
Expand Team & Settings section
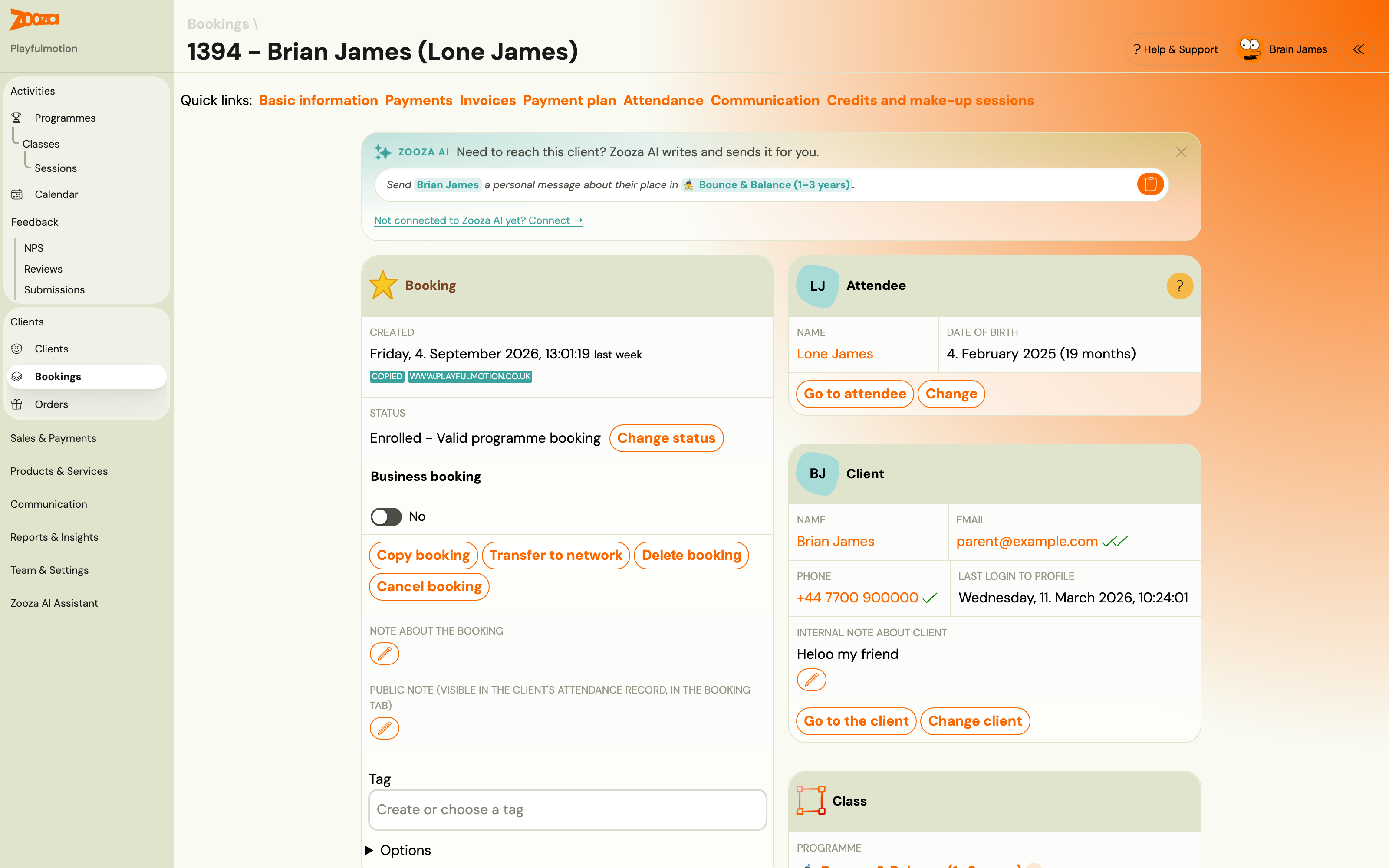49,570
